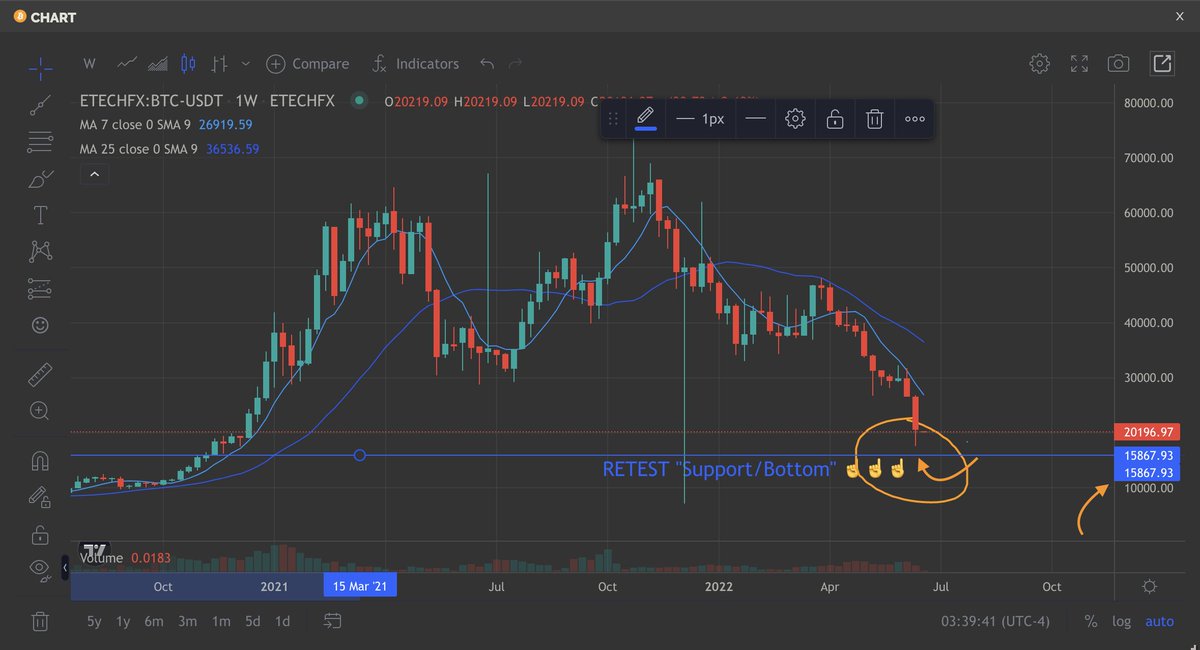Select the 5y time range
Image resolution: width=1200 pixels, height=650 pixels.
[x=94, y=621]
